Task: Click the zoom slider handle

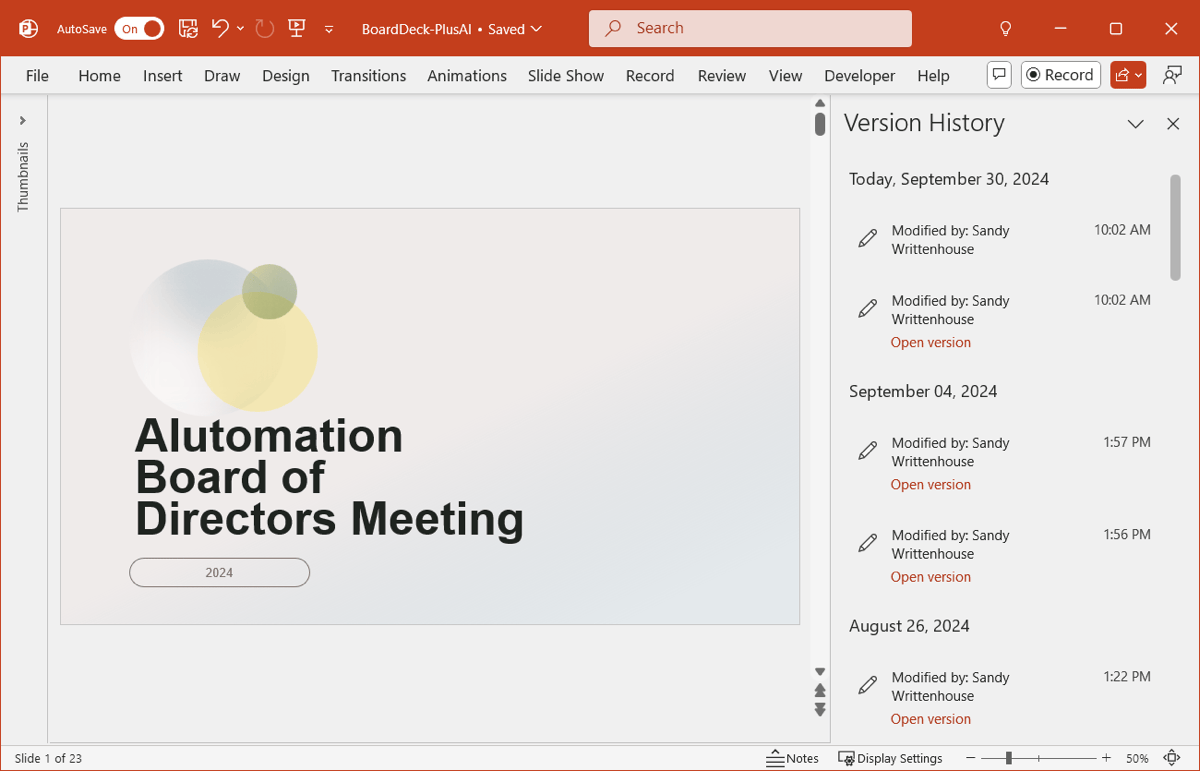Action: 1009,758
